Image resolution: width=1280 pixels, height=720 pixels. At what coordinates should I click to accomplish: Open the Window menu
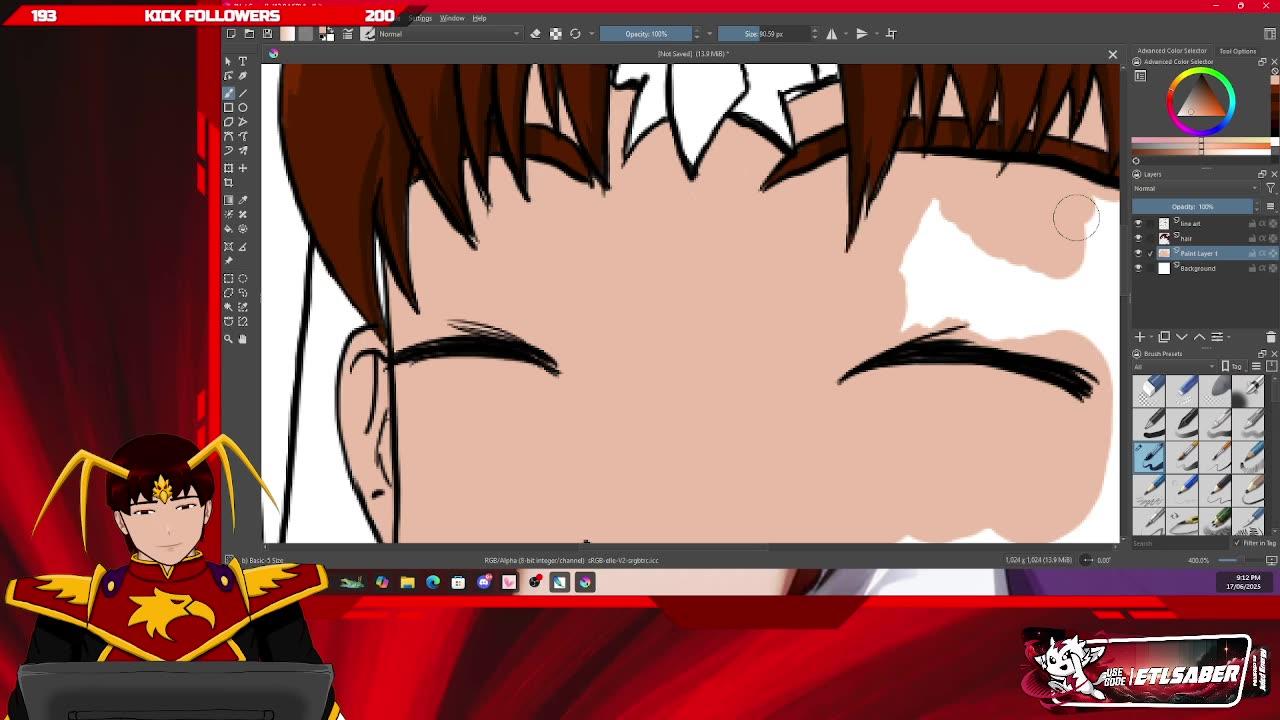click(x=452, y=18)
